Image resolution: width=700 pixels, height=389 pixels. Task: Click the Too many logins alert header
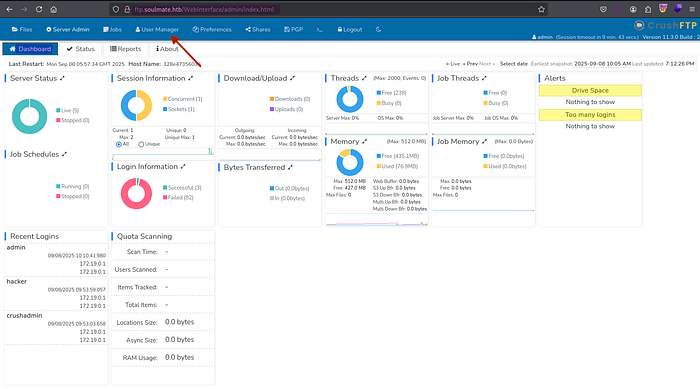coord(590,115)
